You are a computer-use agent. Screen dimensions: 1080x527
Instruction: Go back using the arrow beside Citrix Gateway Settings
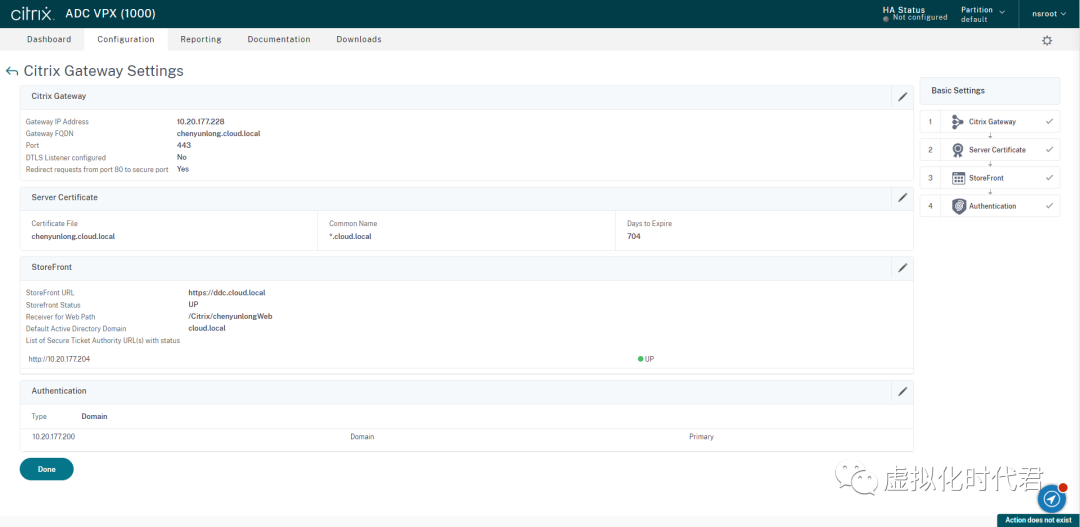pos(11,72)
